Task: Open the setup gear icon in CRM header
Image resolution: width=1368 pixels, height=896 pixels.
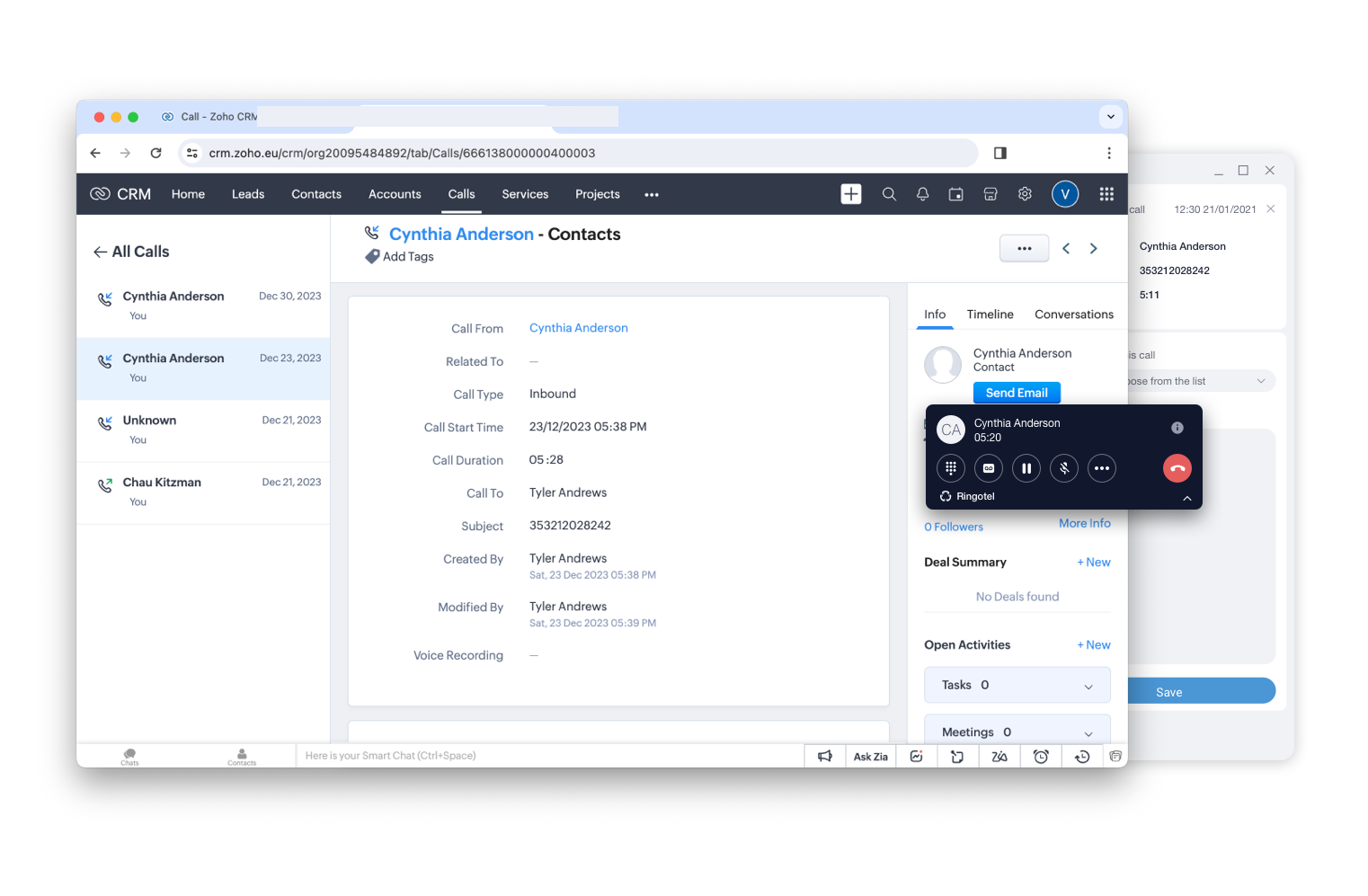Action: point(1025,194)
